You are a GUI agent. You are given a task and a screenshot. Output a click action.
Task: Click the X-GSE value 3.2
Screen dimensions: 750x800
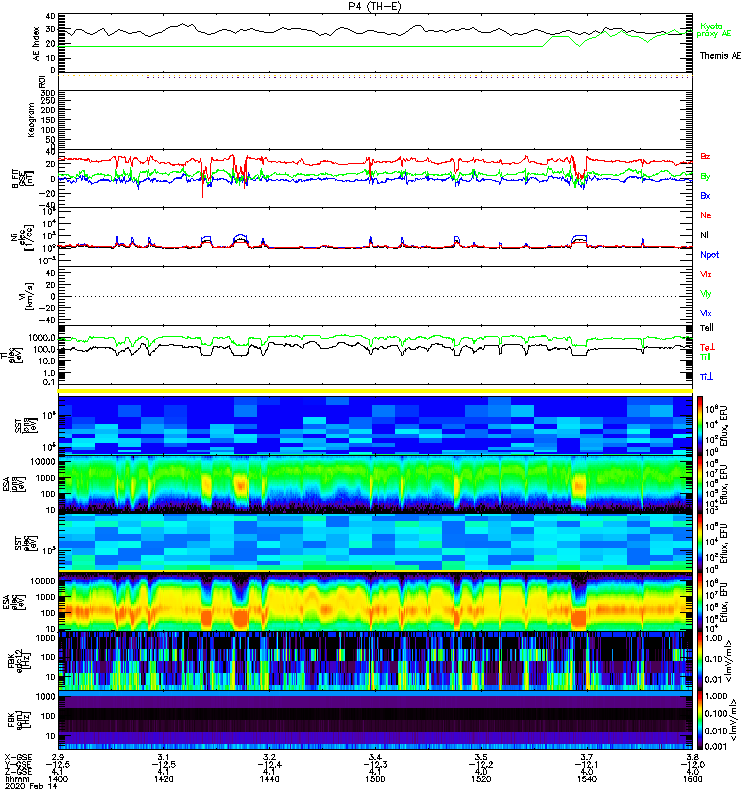(x=269, y=757)
